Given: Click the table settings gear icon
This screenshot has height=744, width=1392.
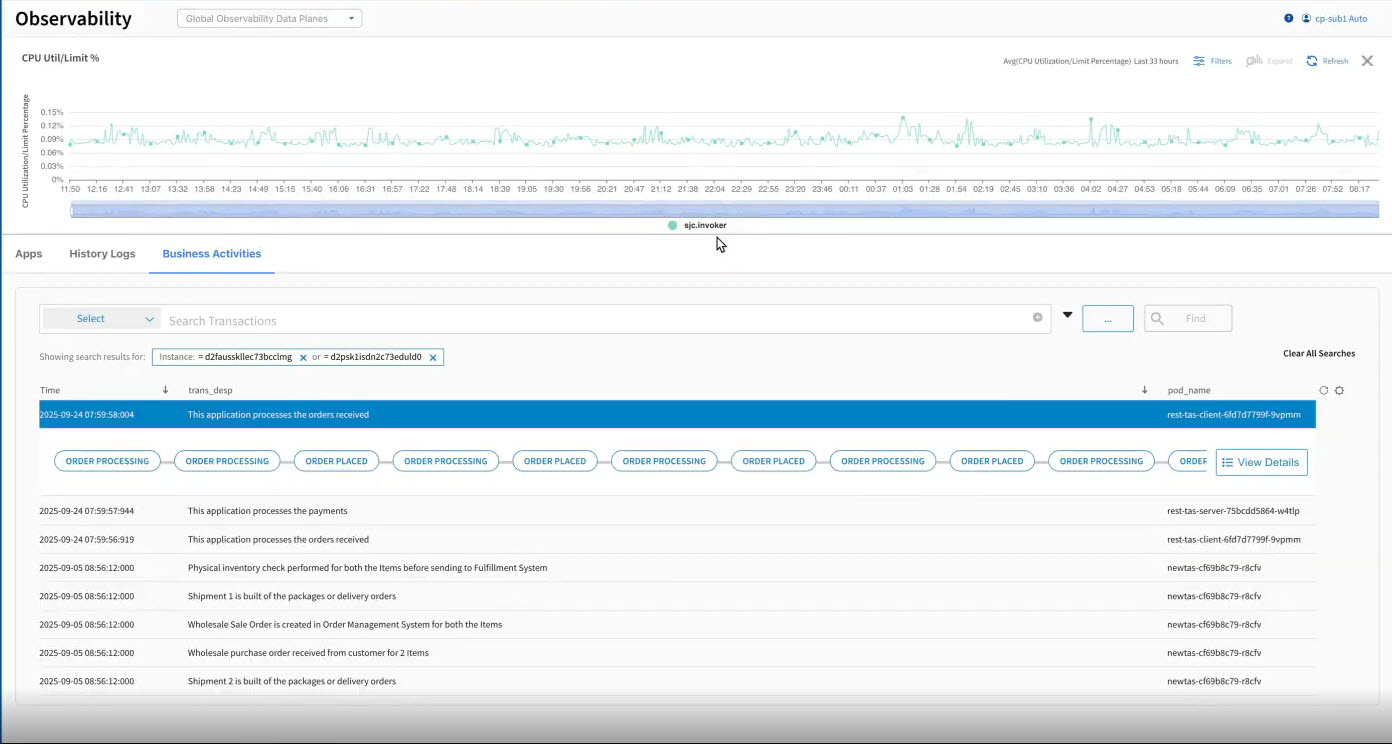Looking at the screenshot, I should pyautogui.click(x=1339, y=390).
